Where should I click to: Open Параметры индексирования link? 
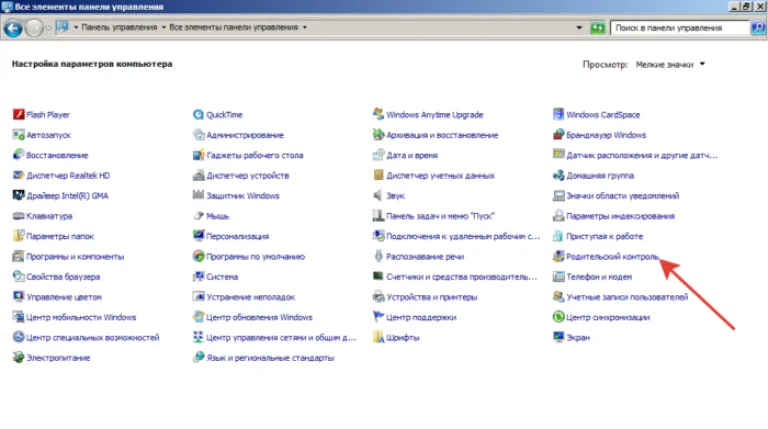point(621,216)
